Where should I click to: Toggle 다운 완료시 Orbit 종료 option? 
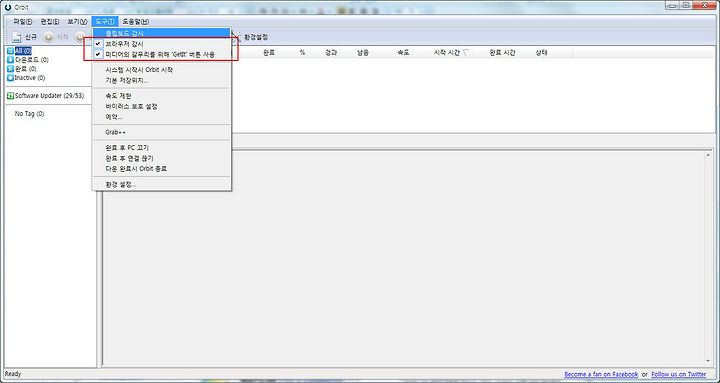coord(162,169)
